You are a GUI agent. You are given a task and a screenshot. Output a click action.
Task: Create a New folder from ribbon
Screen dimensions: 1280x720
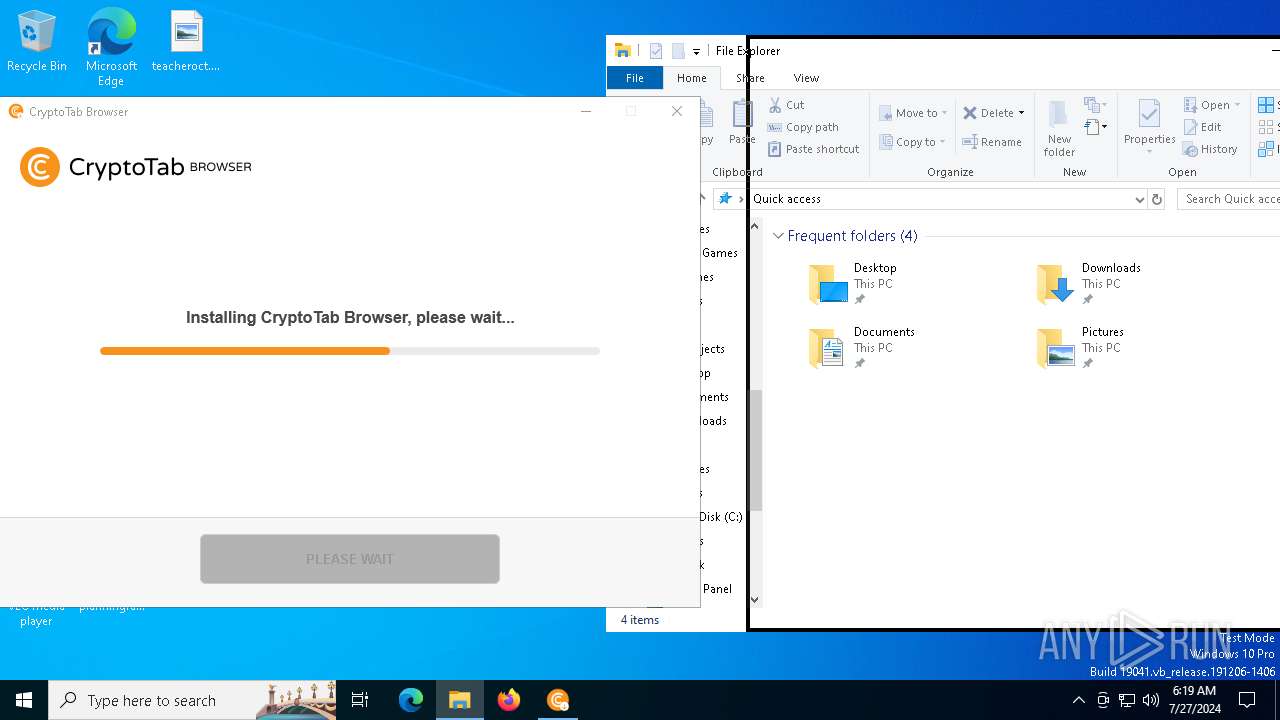[x=1059, y=128]
